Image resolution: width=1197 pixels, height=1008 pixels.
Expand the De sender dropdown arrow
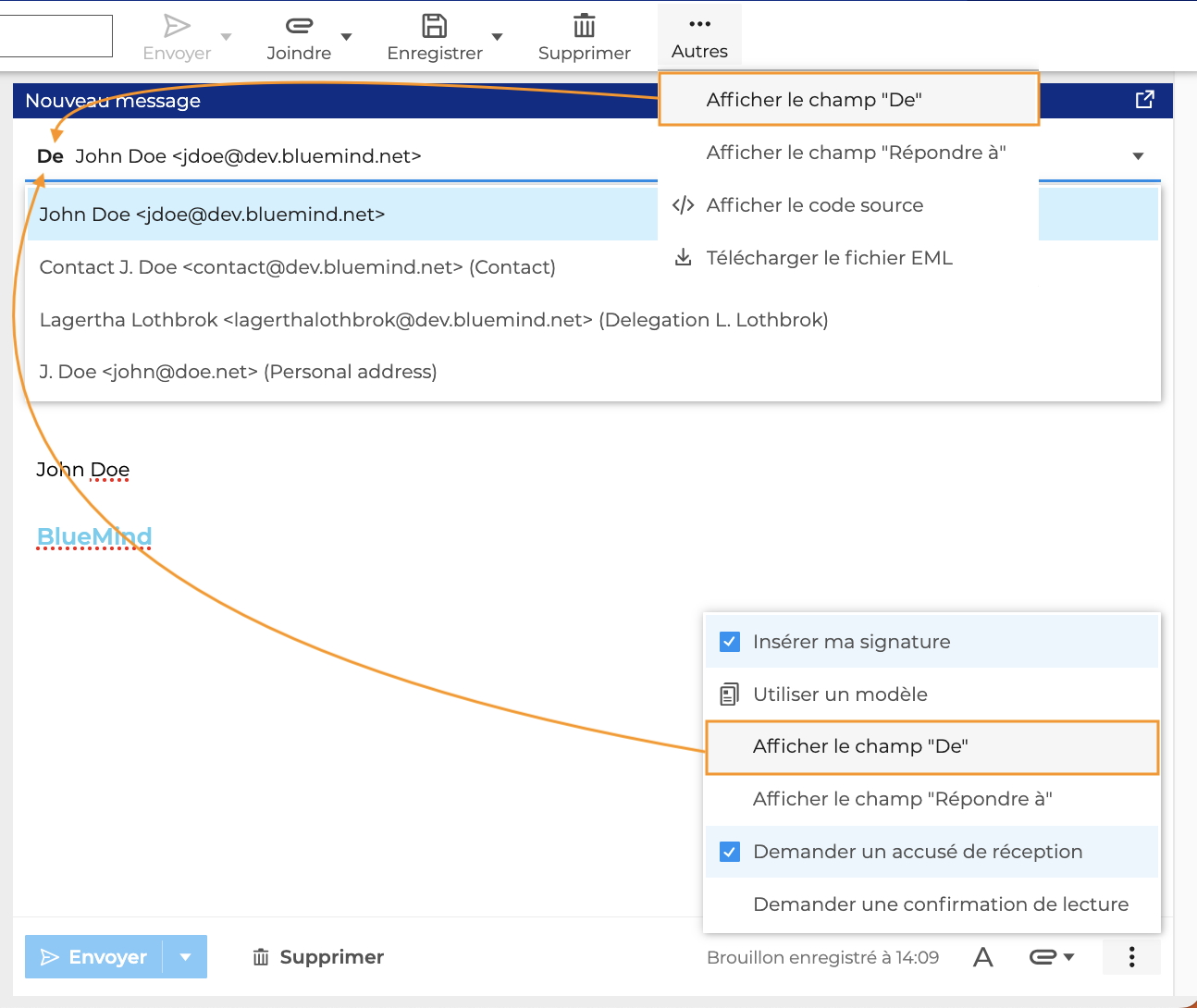pos(1138,156)
